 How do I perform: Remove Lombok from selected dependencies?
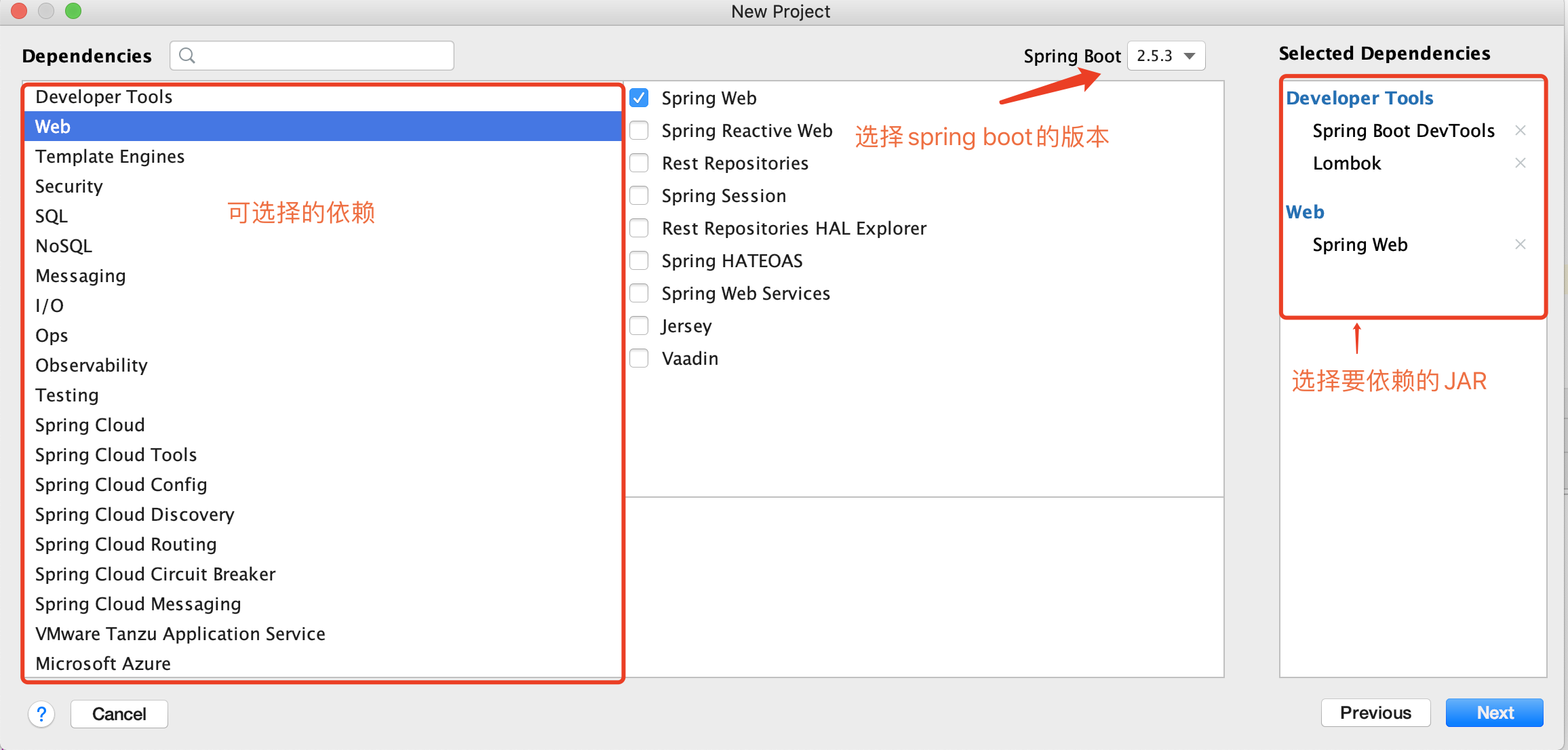coord(1521,163)
